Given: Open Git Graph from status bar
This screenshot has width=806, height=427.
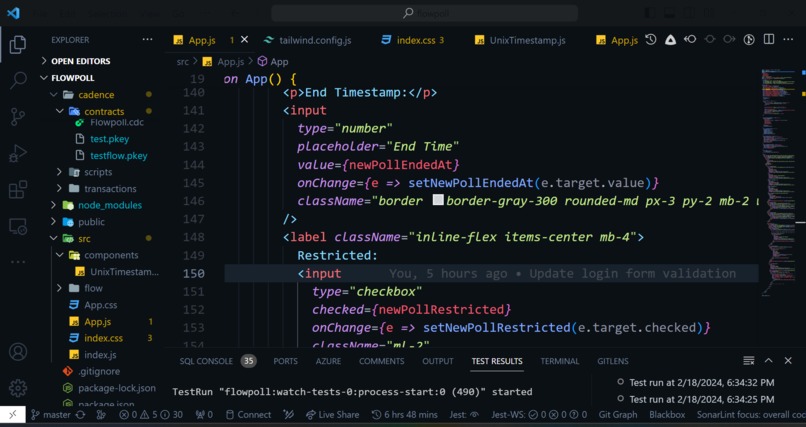Looking at the screenshot, I should click(x=618, y=415).
